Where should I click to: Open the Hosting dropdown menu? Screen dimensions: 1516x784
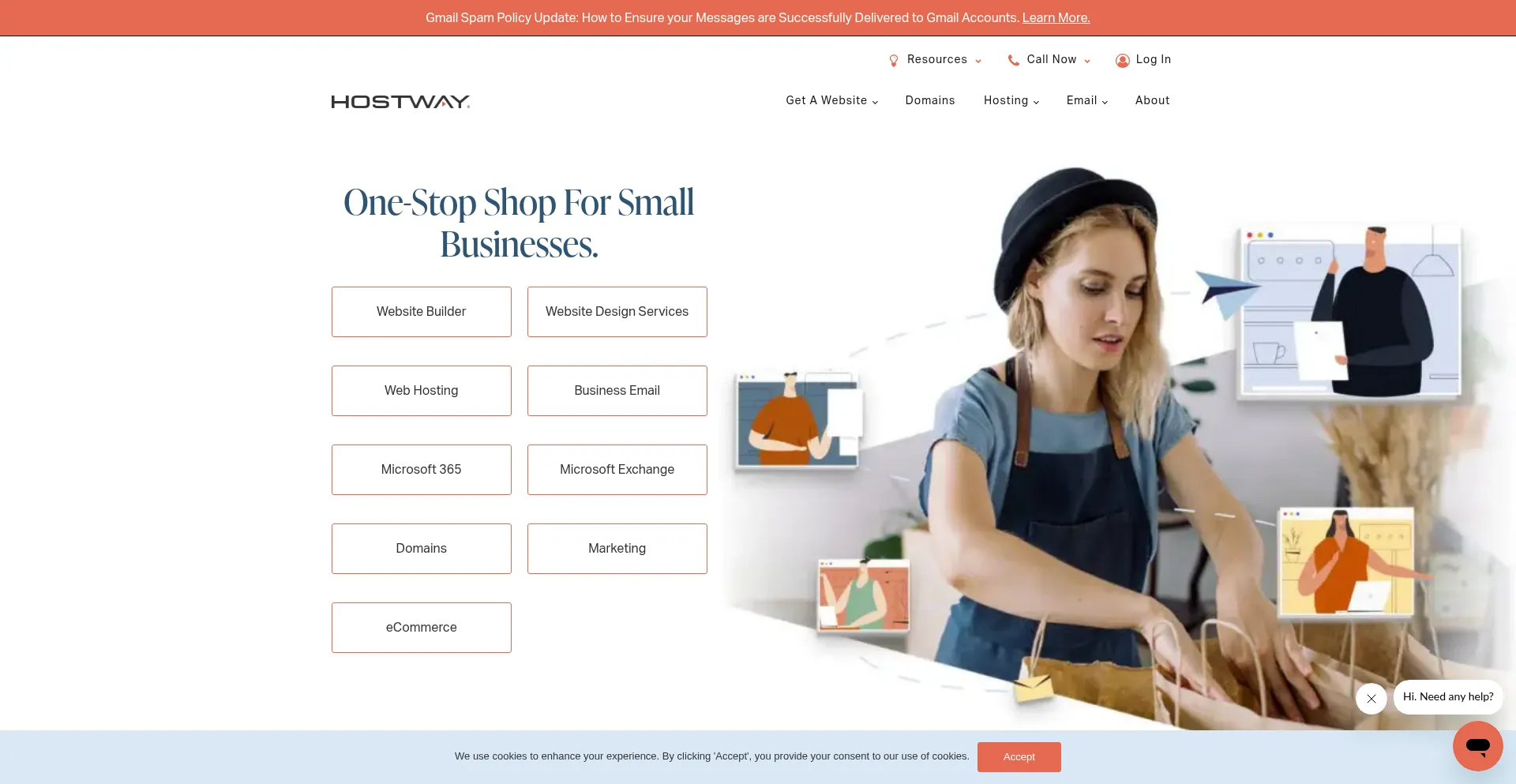point(1011,100)
